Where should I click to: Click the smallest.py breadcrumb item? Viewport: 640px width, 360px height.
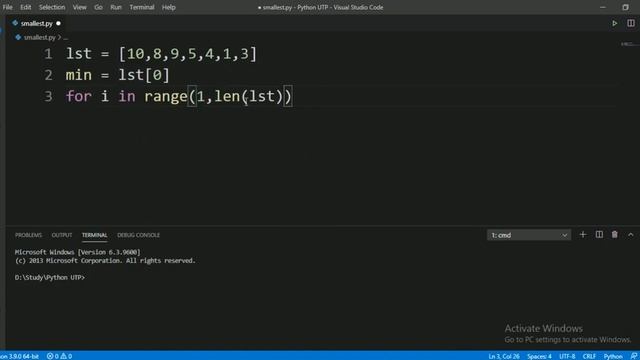[x=39, y=37]
